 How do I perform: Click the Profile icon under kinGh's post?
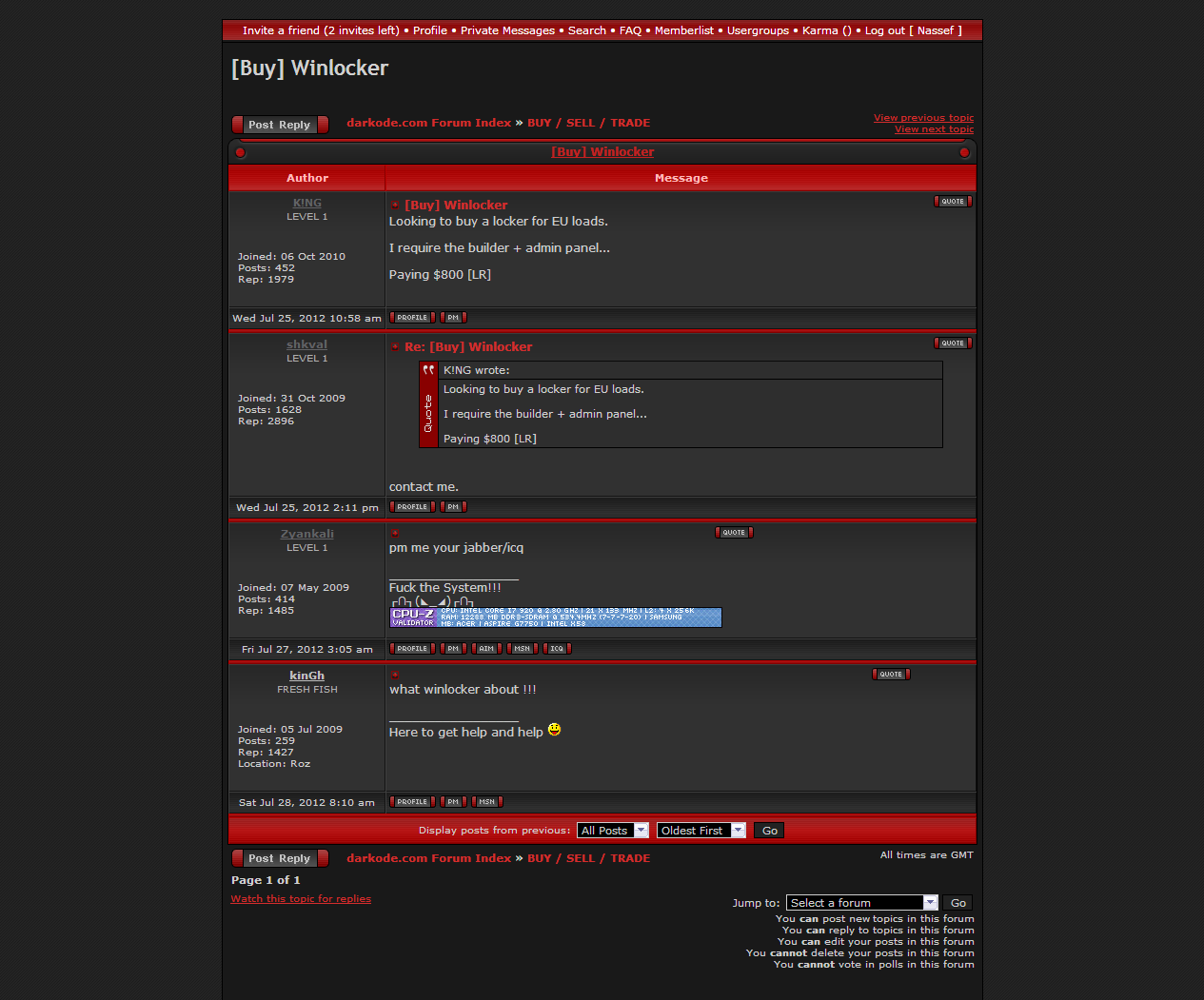point(412,802)
